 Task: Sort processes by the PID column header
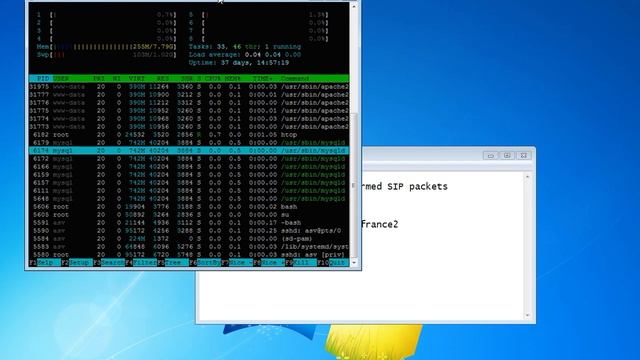[42, 78]
